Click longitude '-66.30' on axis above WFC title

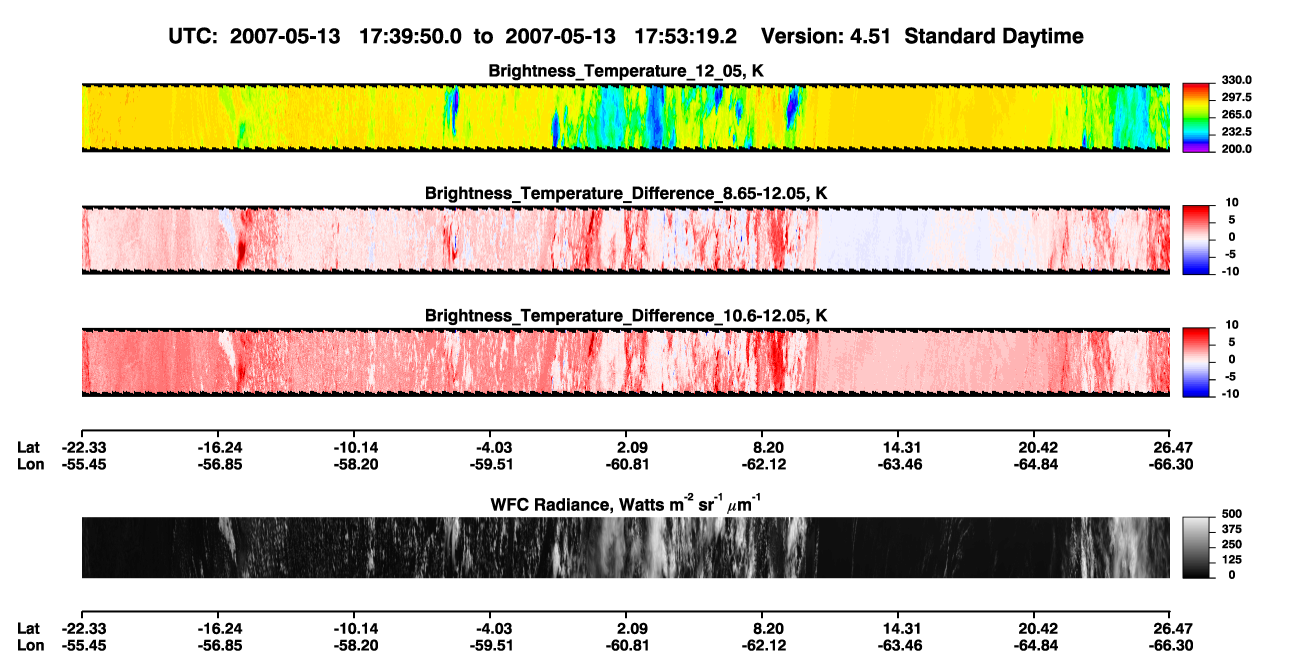tap(1171, 464)
